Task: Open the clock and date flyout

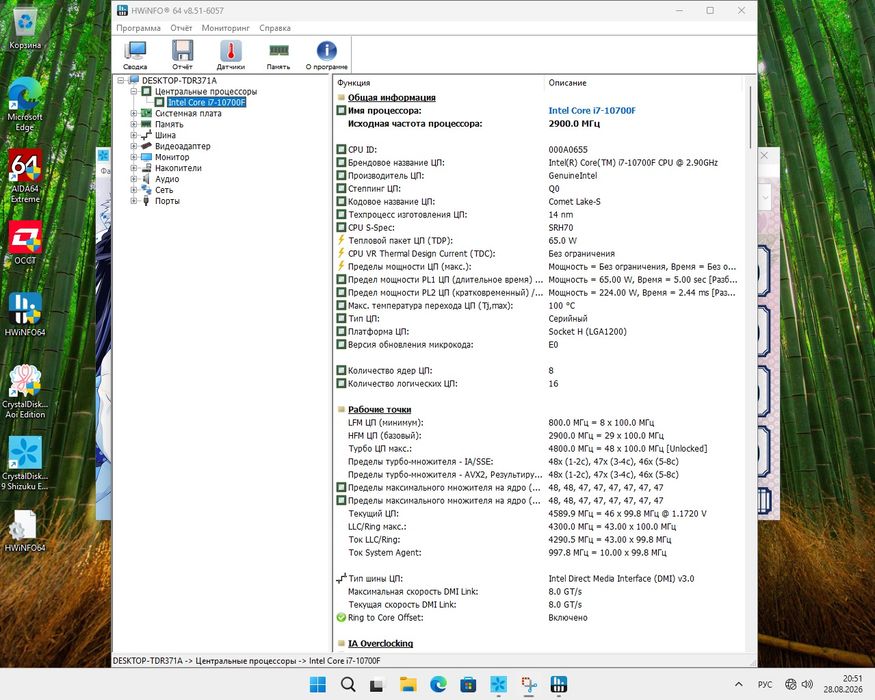Action: coord(843,684)
